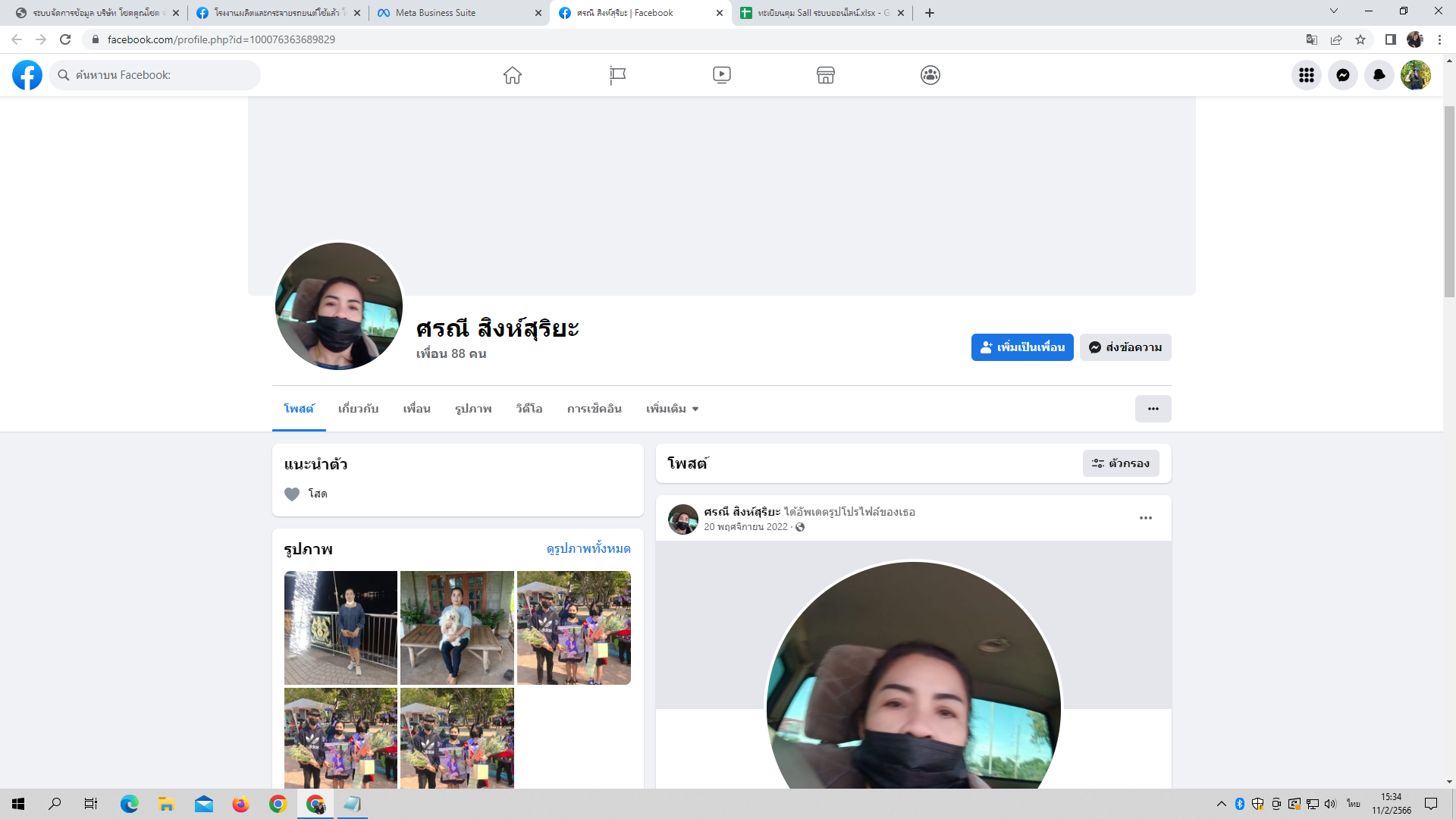Switch to the รูปภาพ tab
This screenshot has height=819, width=1456.
coord(473,409)
